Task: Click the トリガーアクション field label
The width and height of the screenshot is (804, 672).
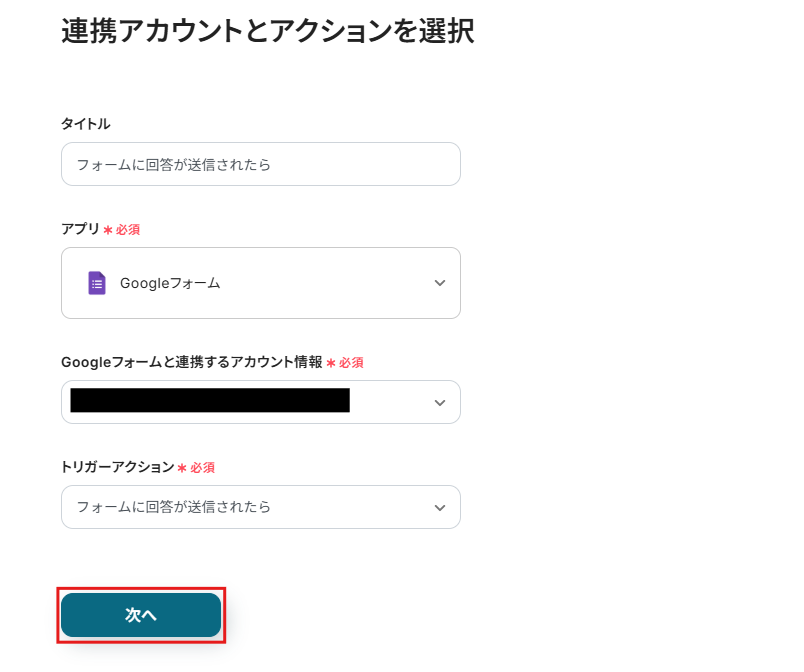Action: coord(117,467)
